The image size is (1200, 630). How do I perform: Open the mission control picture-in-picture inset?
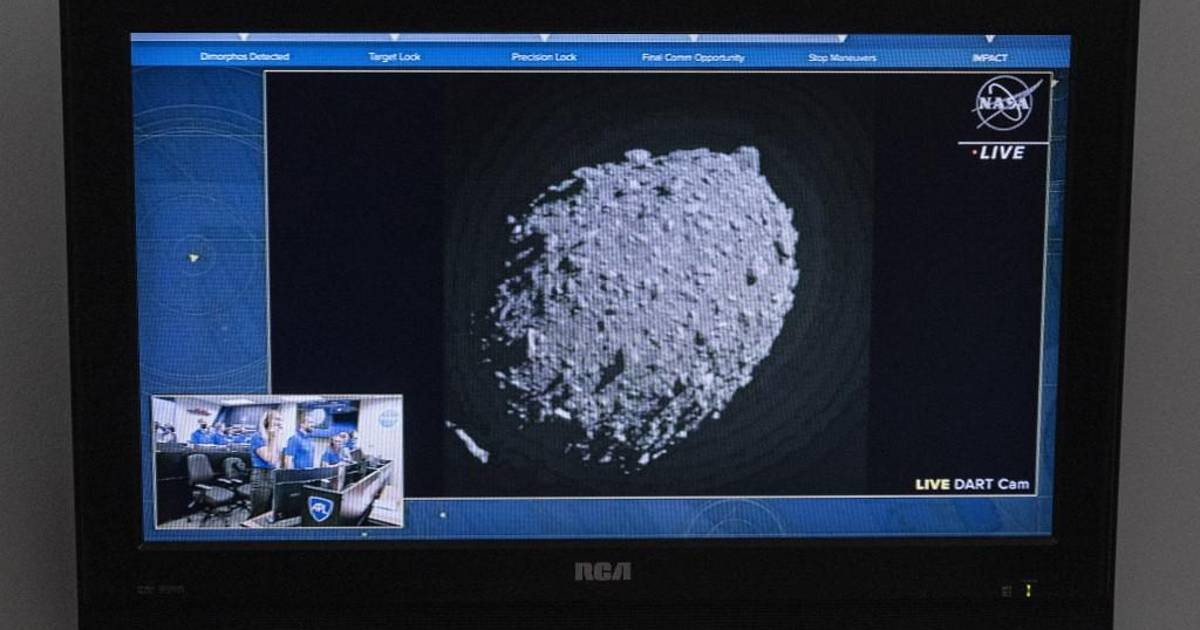click(278, 460)
